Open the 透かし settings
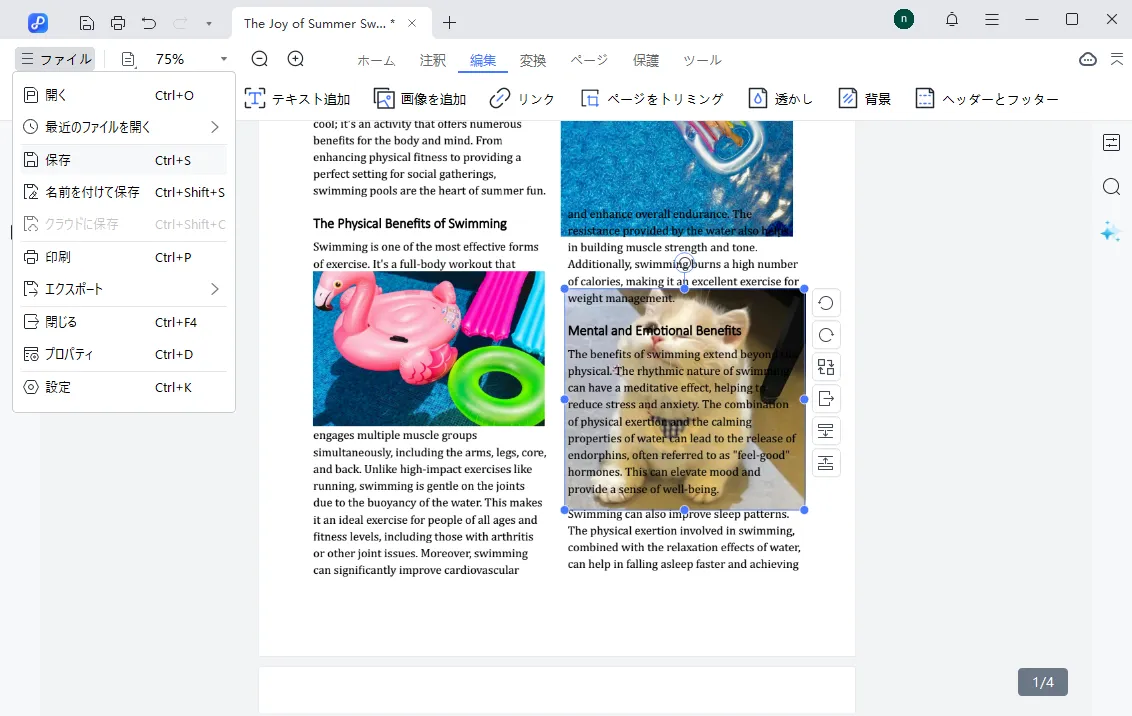Image resolution: width=1132 pixels, height=716 pixels. [x=780, y=97]
